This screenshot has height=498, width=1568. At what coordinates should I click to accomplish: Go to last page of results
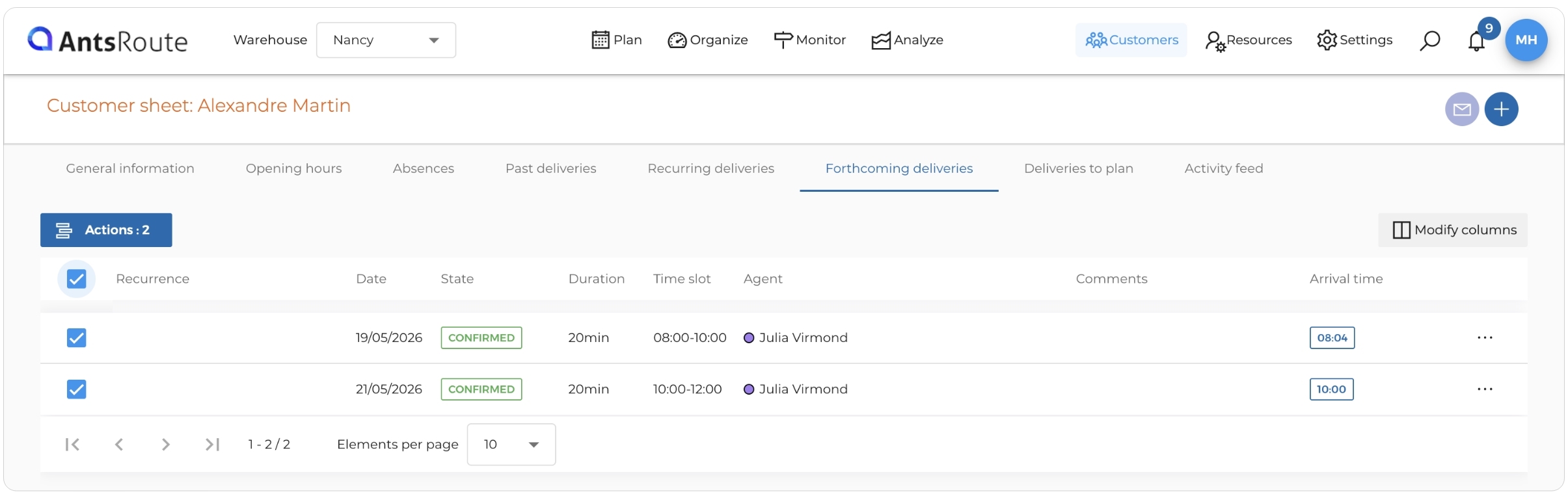pos(212,445)
